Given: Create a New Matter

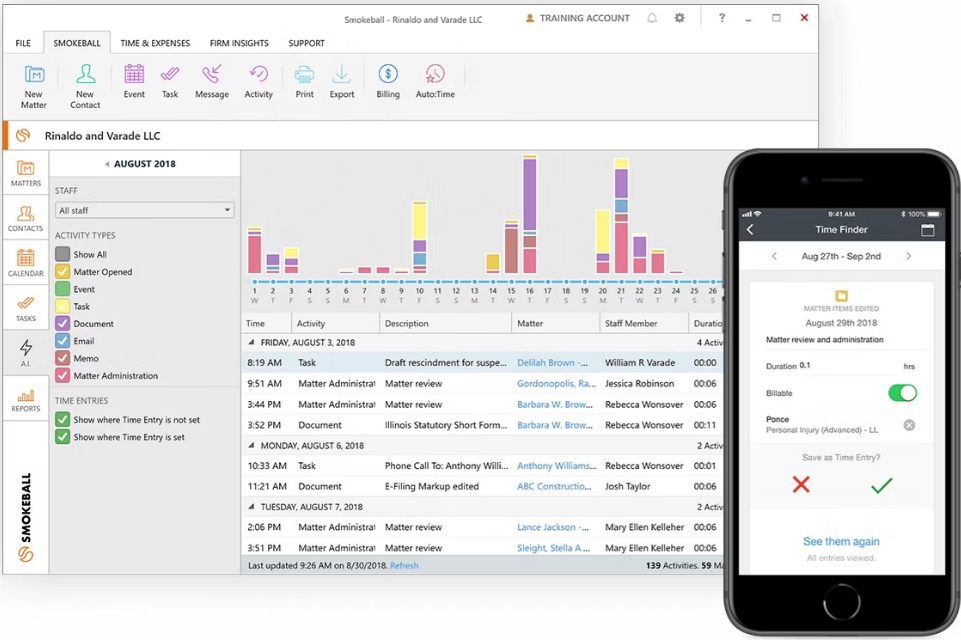Looking at the screenshot, I should coord(34,85).
